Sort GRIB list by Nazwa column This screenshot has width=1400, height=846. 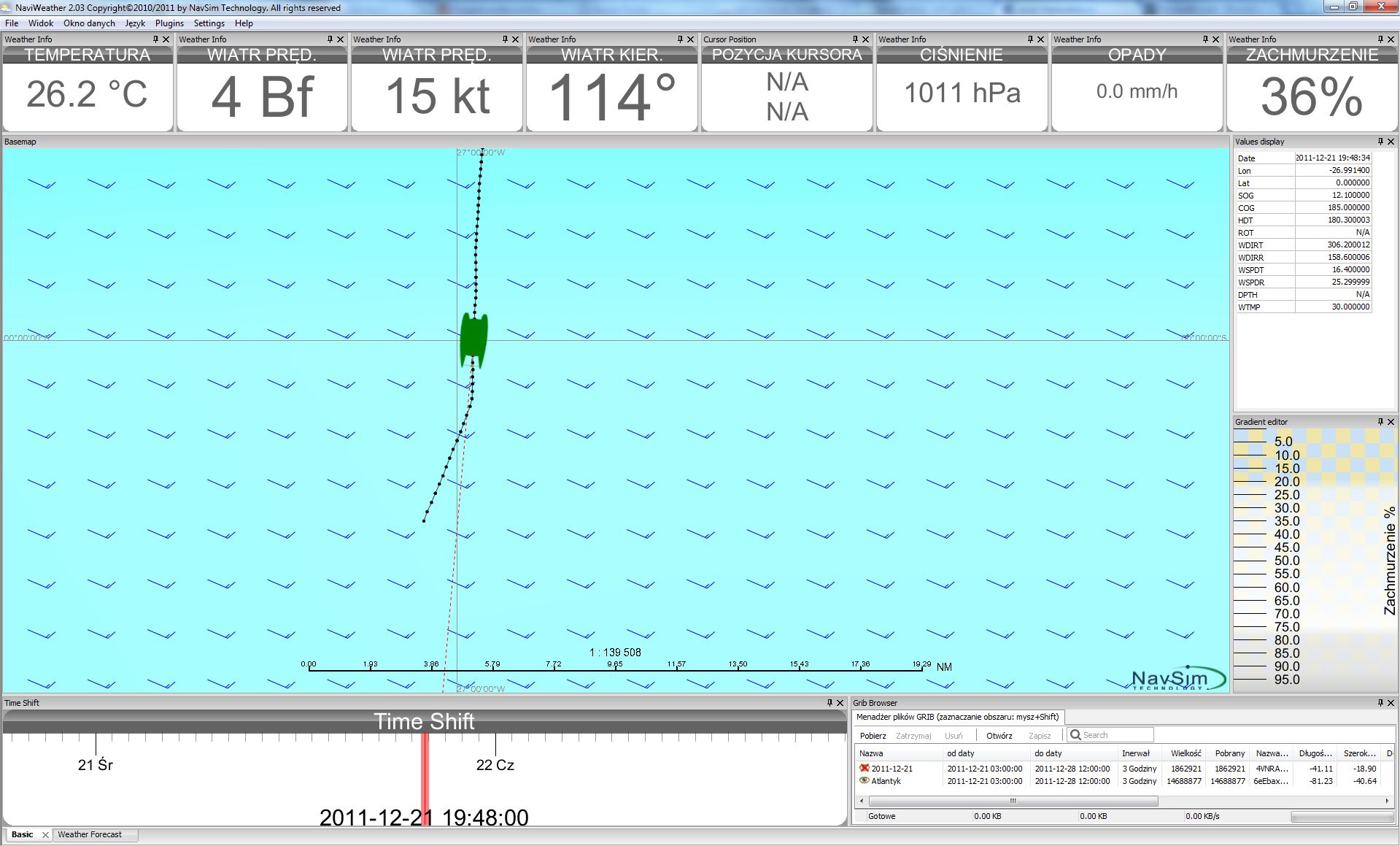(x=898, y=753)
